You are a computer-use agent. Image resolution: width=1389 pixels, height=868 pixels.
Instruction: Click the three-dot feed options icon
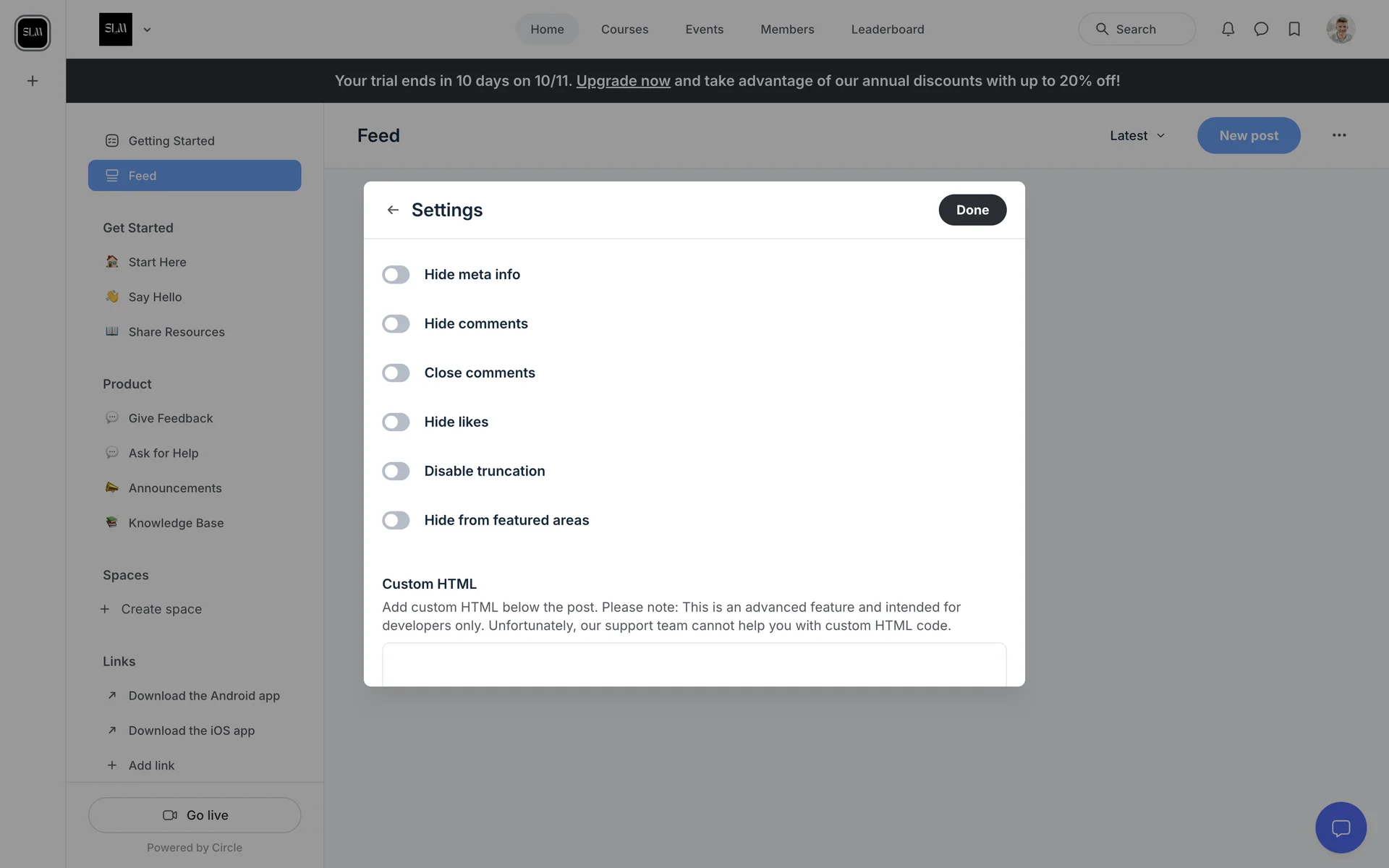[1339, 135]
